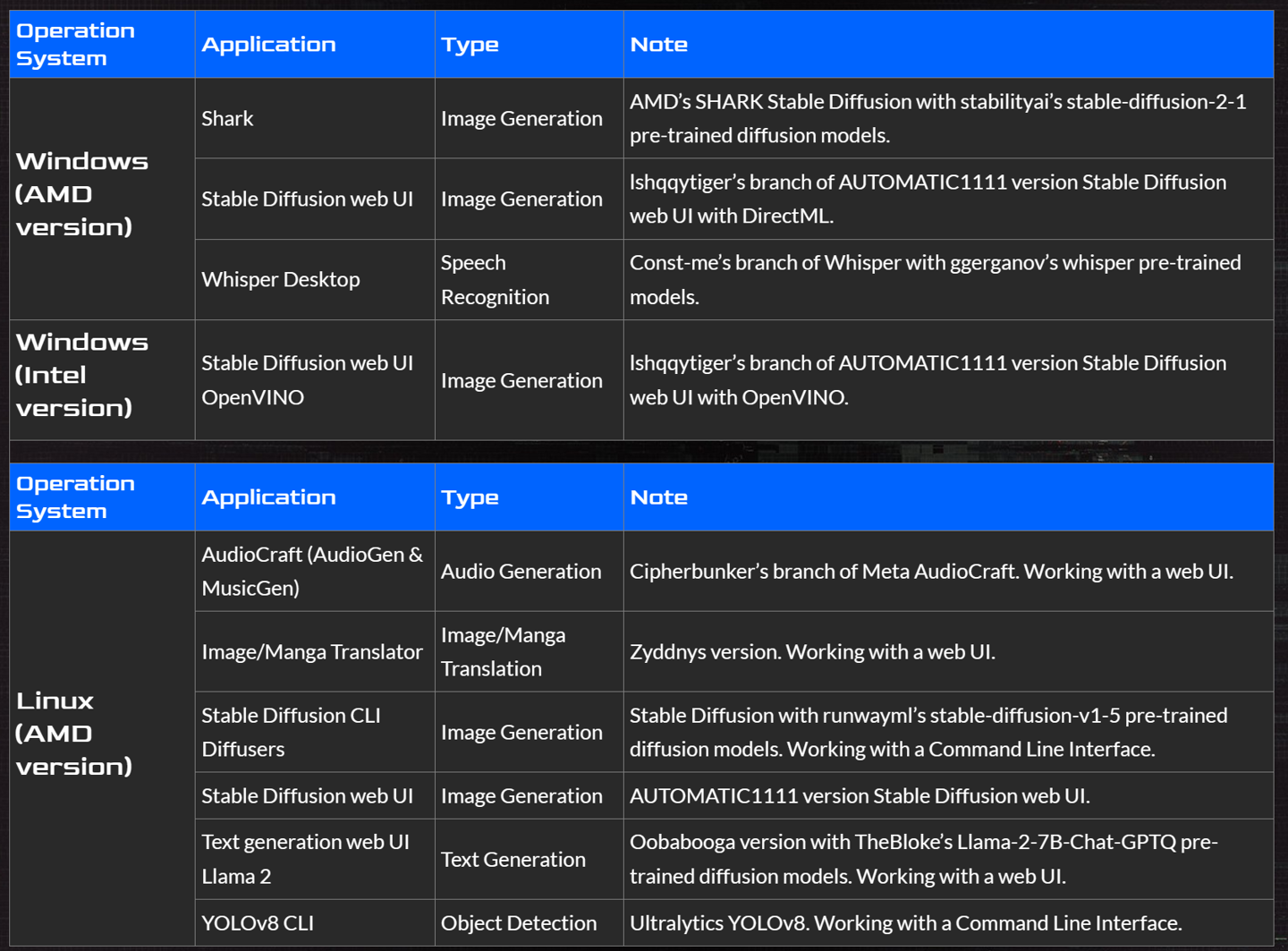Click the Windows (AMD version) cell

click(102, 199)
